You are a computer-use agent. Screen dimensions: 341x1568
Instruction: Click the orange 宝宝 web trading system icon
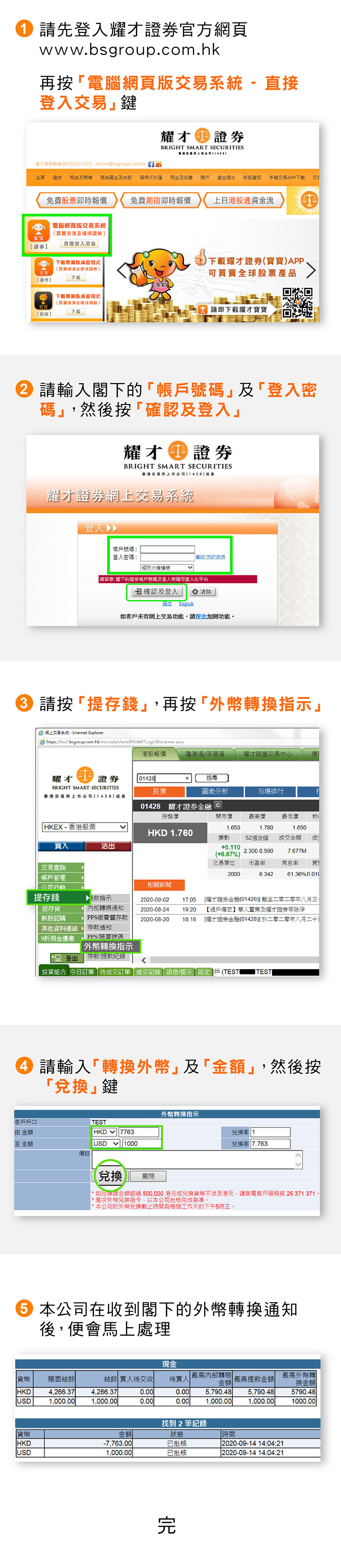click(39, 231)
